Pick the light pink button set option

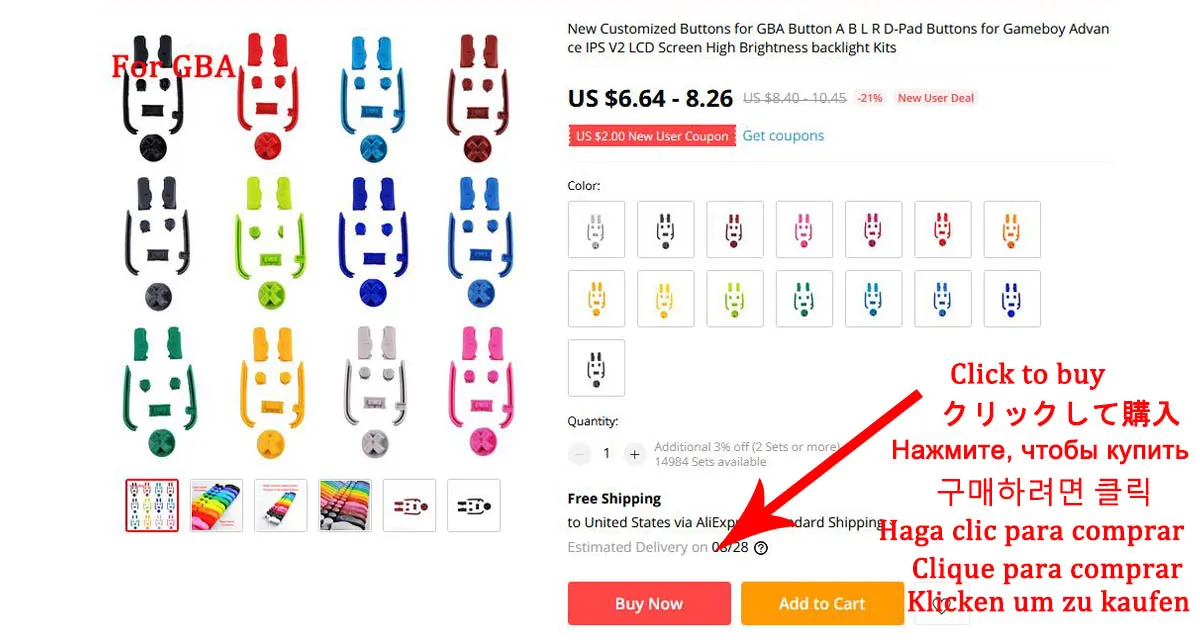coord(804,230)
